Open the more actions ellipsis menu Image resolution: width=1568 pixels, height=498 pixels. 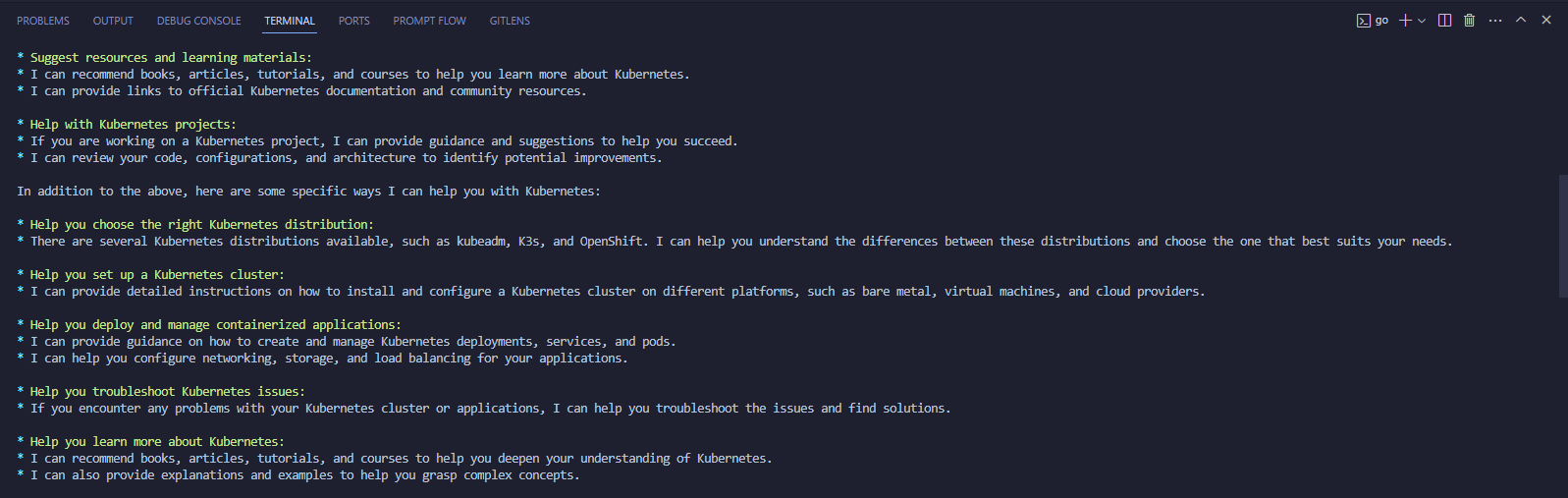[1494, 21]
